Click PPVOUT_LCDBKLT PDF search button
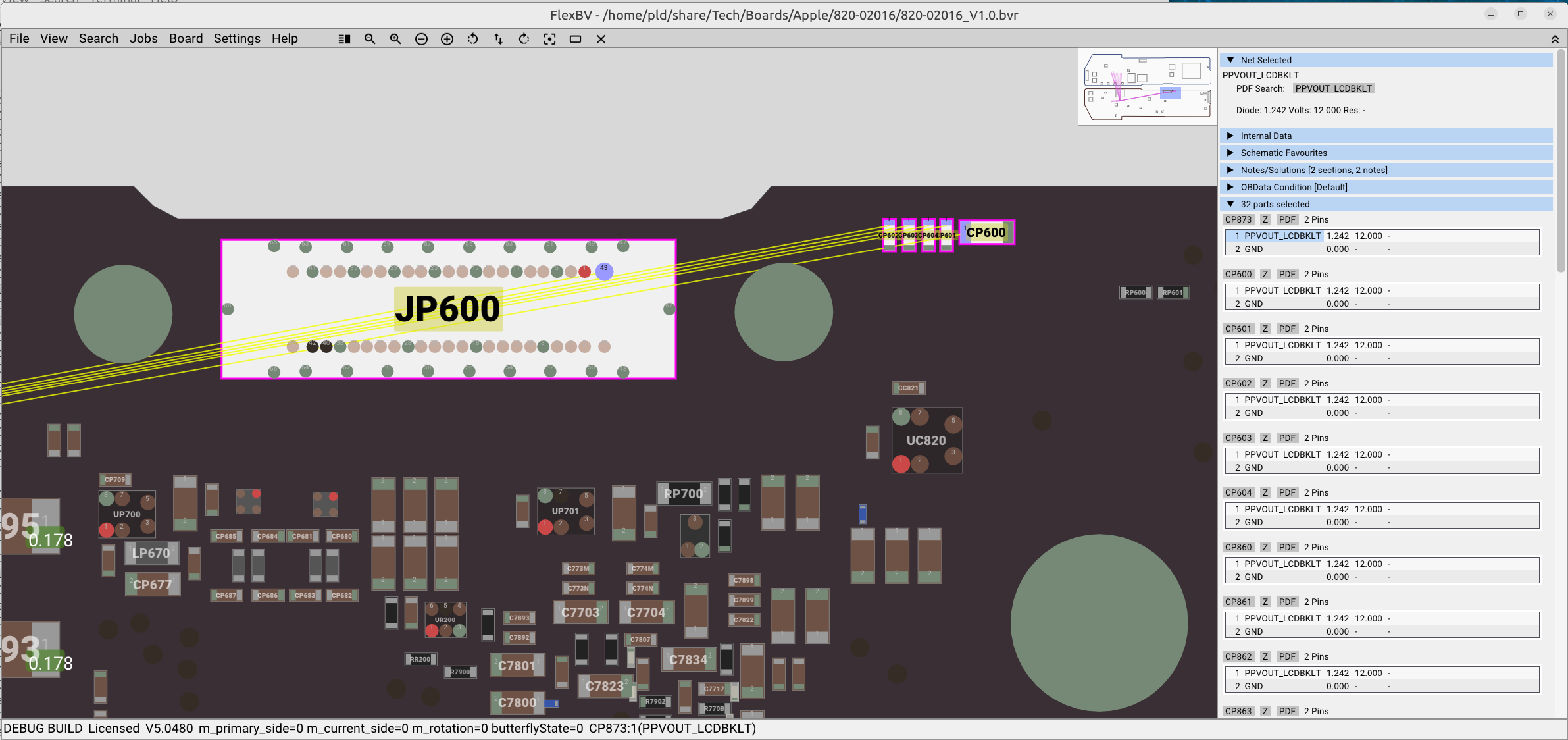 click(x=1333, y=88)
